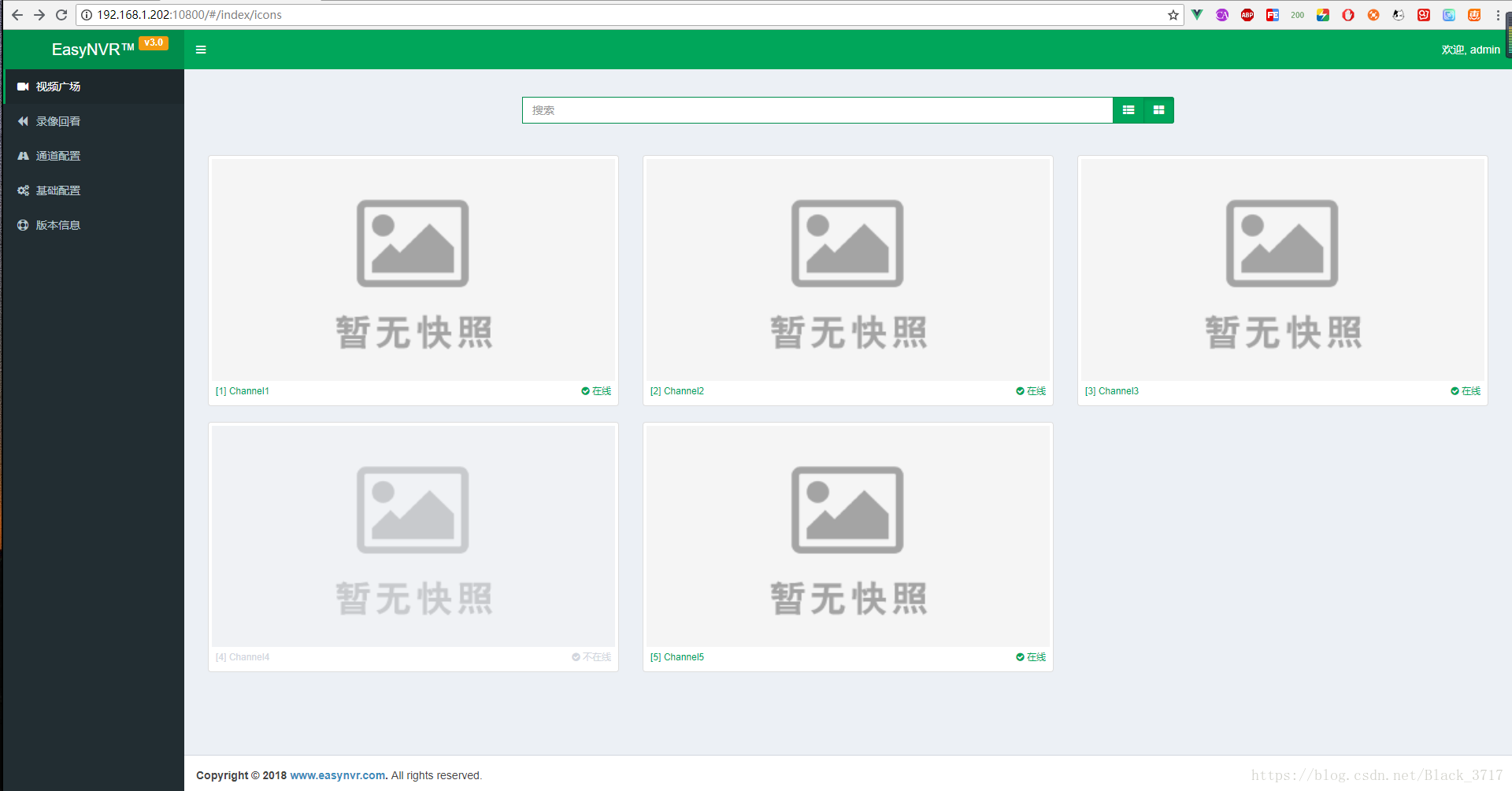1512x791 pixels.
Task: Open 通道配置 menu item
Action: [94, 156]
